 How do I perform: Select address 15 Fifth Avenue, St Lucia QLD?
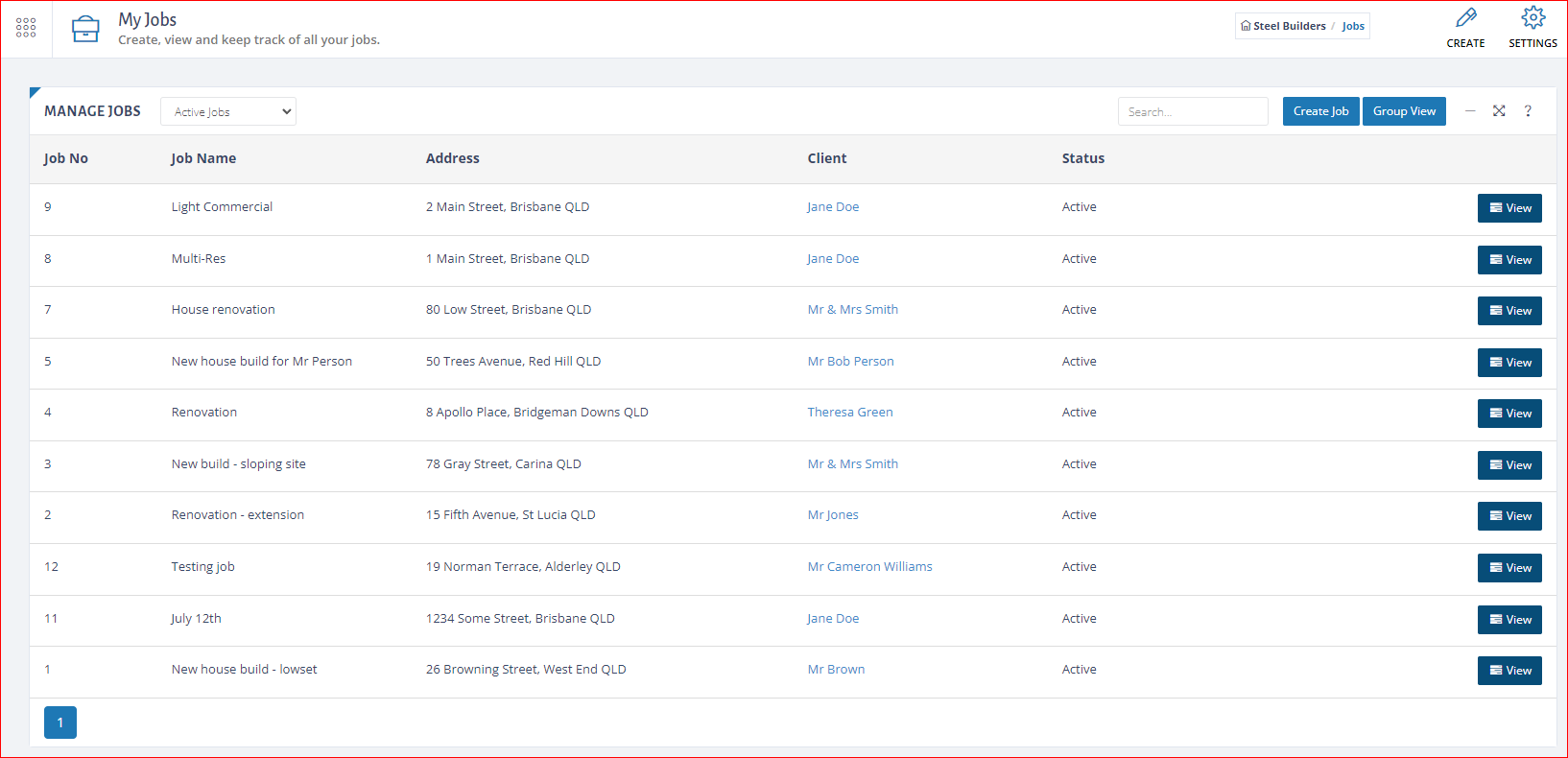pyautogui.click(x=511, y=514)
